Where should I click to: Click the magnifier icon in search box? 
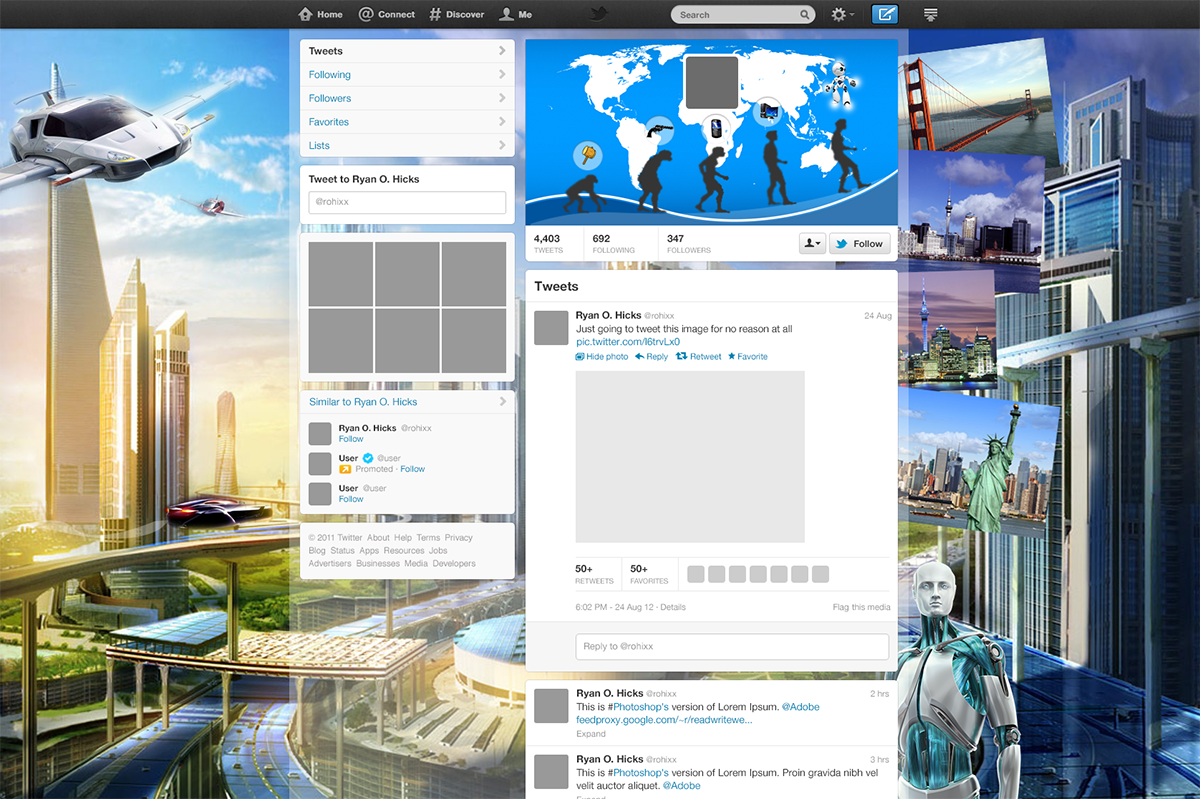pos(805,15)
